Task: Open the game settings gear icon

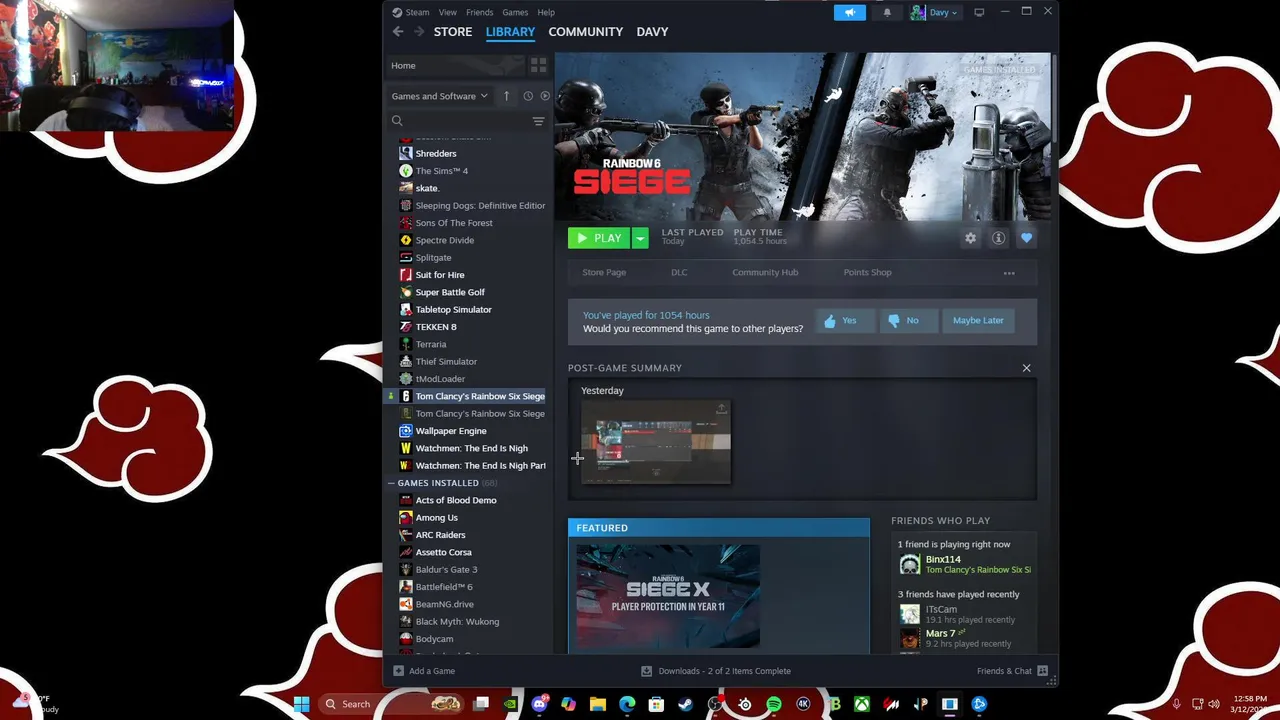Action: 970,238
